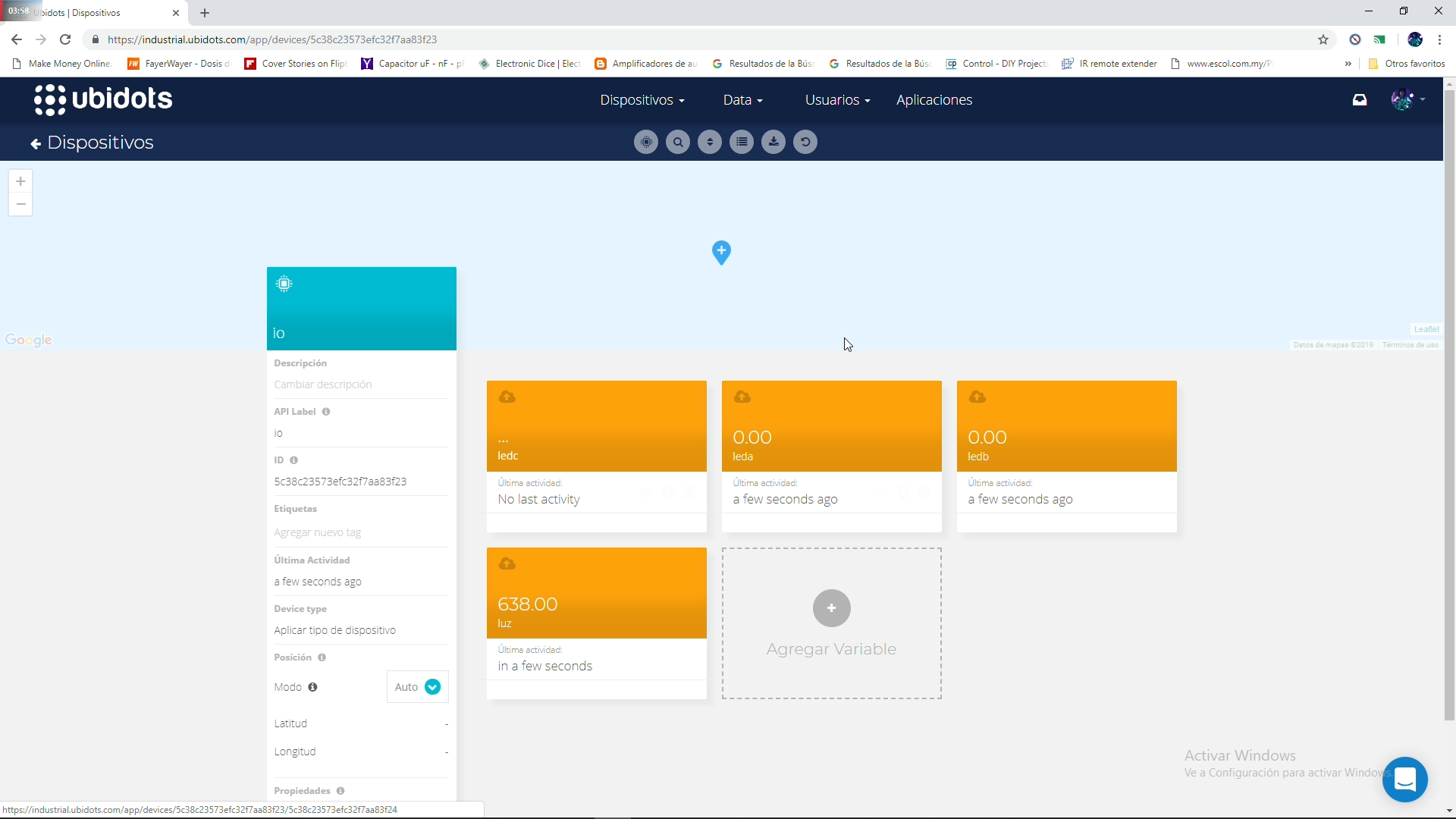
Task: Open the support chat bubble icon
Action: click(1405, 779)
